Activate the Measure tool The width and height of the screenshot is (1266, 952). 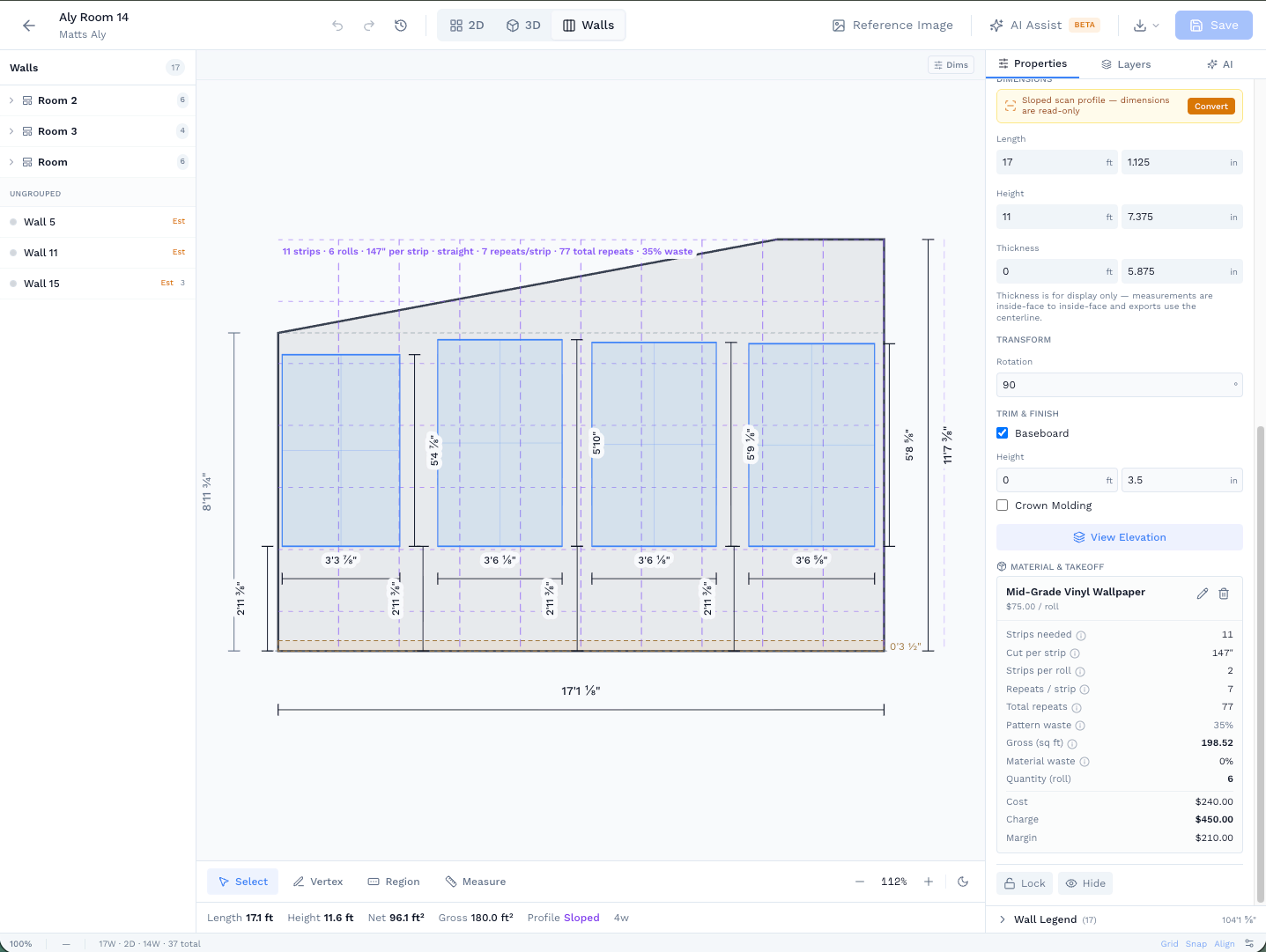pyautogui.click(x=476, y=882)
